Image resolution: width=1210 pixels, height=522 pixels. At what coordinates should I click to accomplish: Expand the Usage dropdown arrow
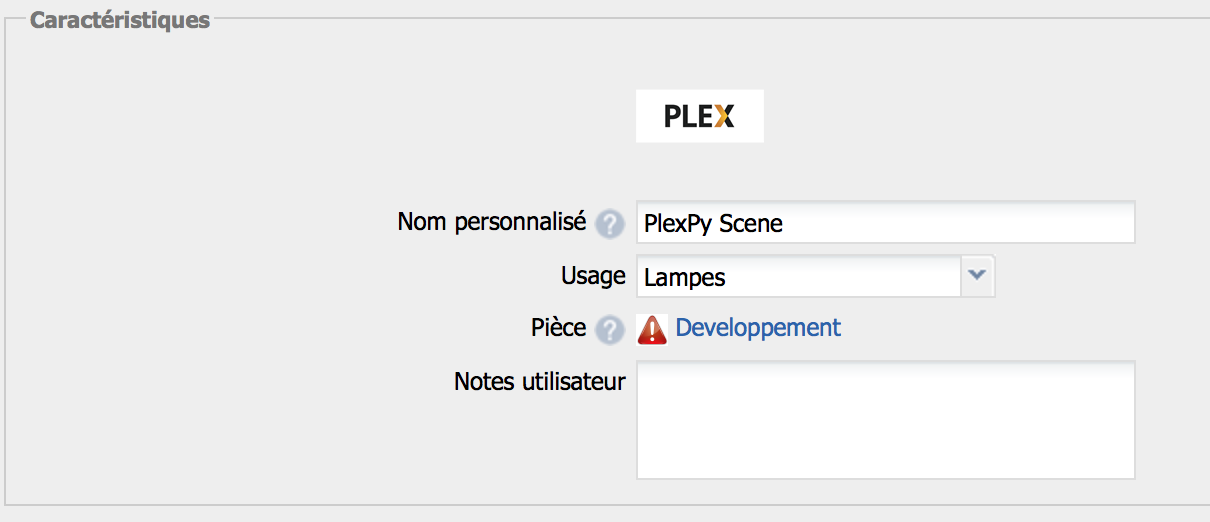click(x=978, y=275)
